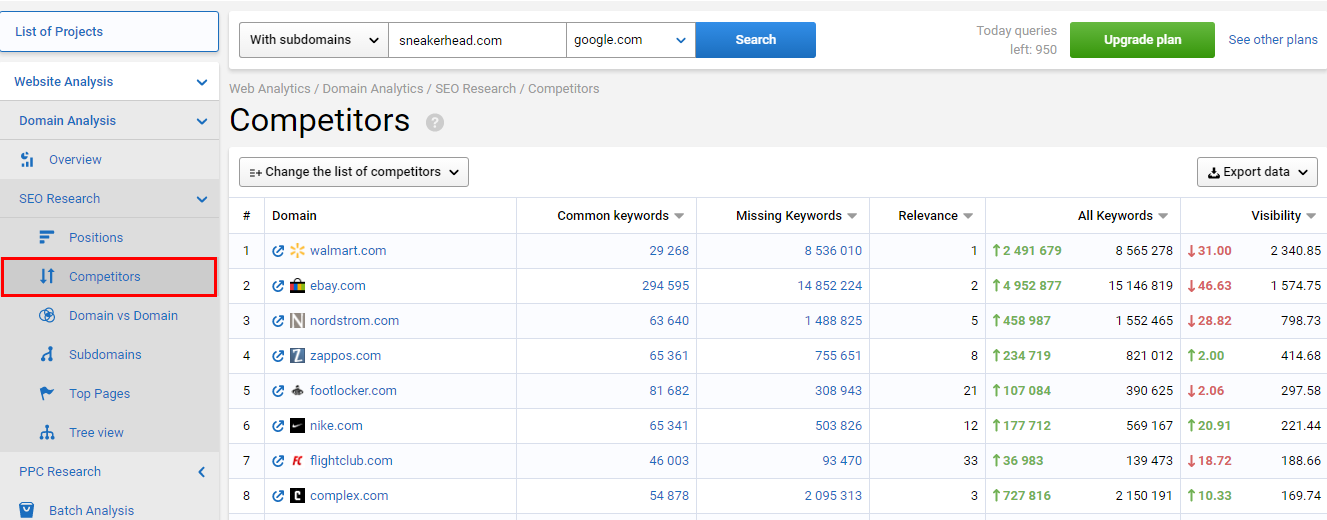Image resolution: width=1327 pixels, height=520 pixels.
Task: Click the SEO Research breadcrumb link
Action: pos(475,89)
